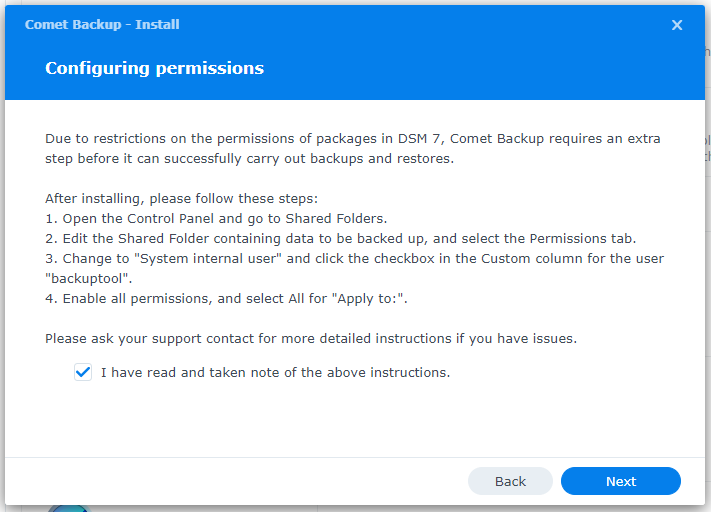Screen dimensions: 711x512
Task: Click the 'Configuring permissions' heading
Action: pos(154,69)
